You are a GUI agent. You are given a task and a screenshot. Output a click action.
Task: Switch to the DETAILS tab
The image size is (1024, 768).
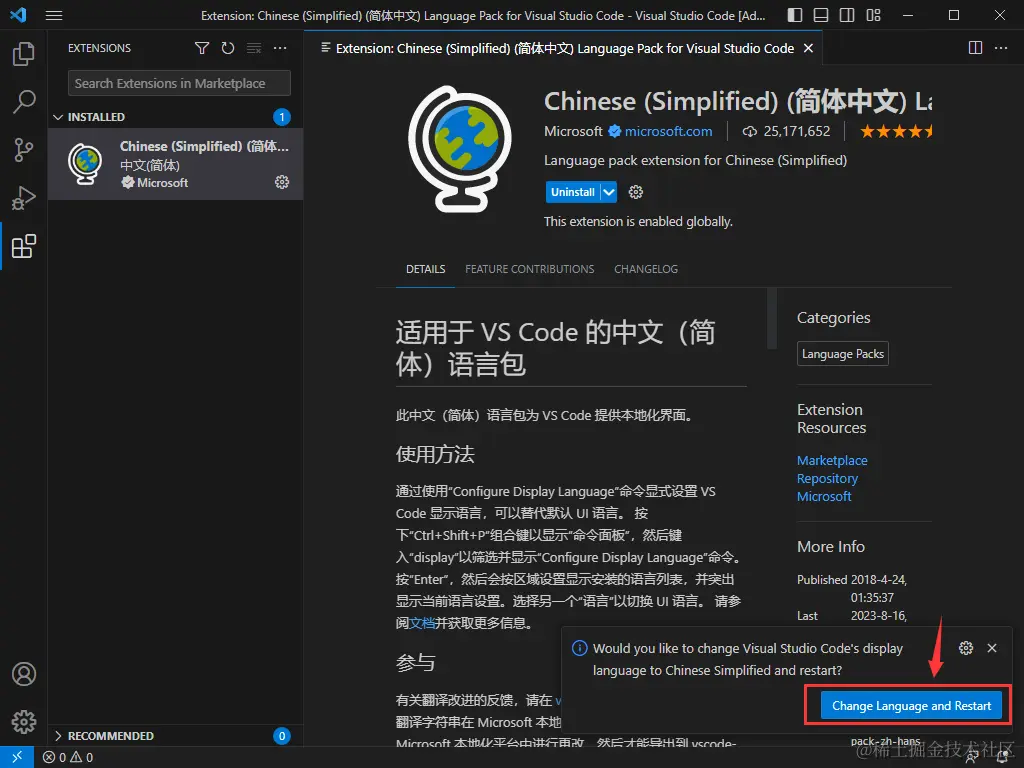[x=425, y=269]
